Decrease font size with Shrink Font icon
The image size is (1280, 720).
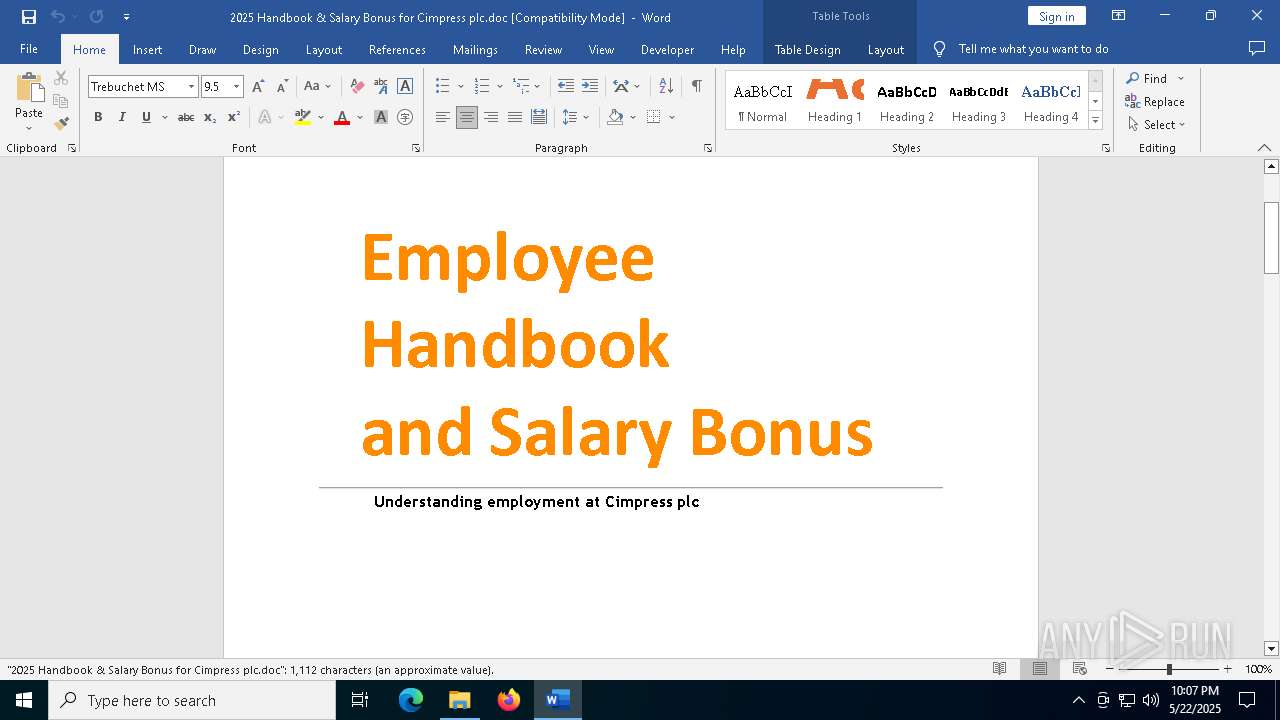pos(282,86)
